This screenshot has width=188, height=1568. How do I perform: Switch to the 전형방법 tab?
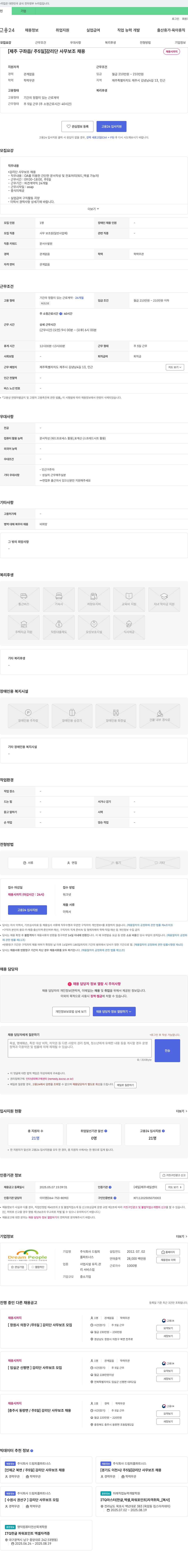[146, 43]
